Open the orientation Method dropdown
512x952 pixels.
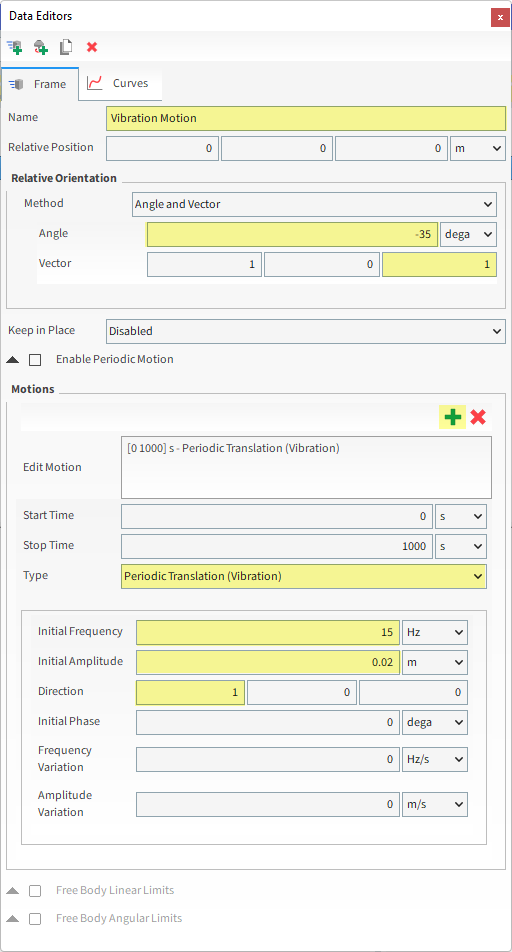coord(314,205)
